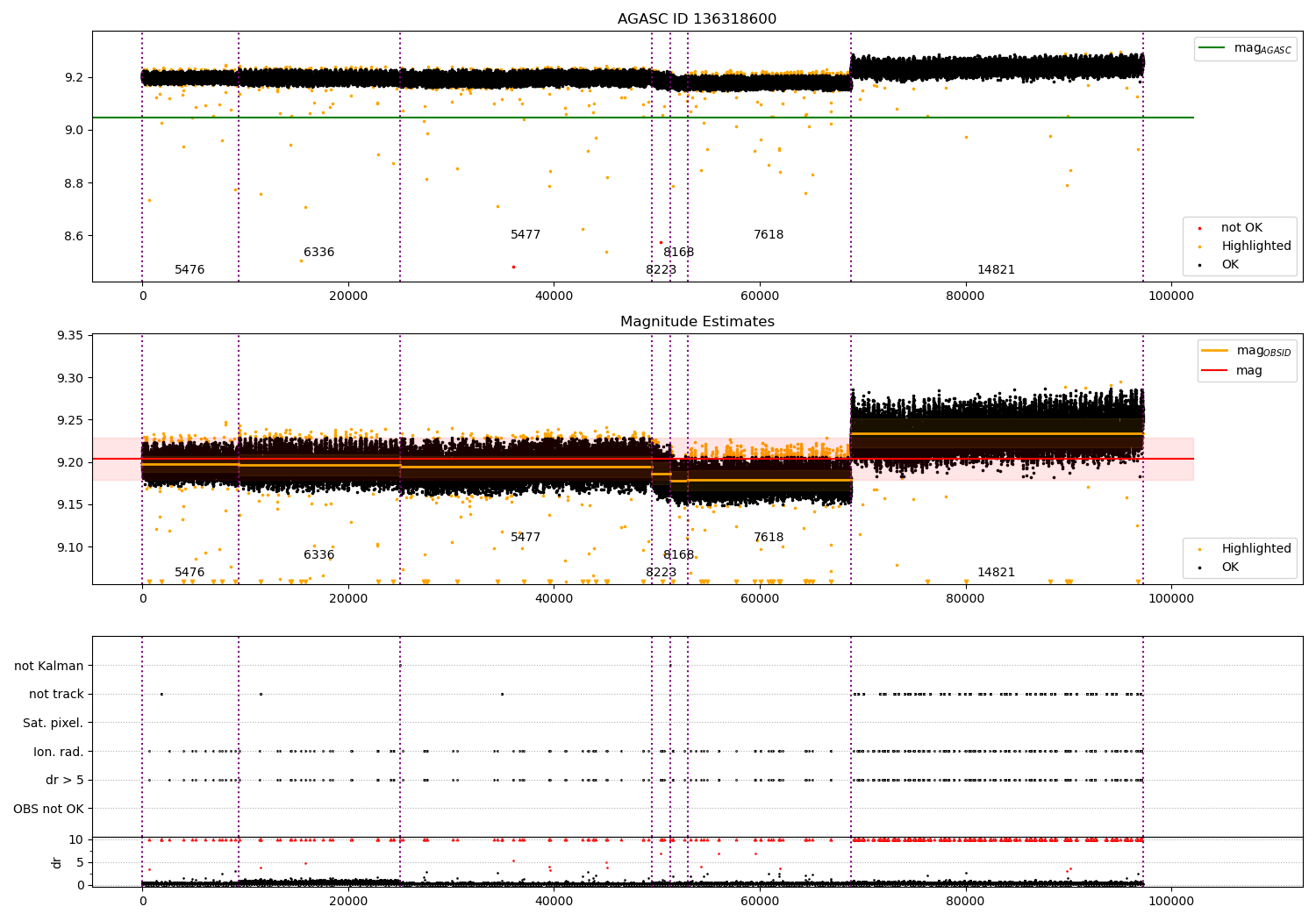
Task: Click the 5 y-tick on the dr plot
Action: click(80, 862)
